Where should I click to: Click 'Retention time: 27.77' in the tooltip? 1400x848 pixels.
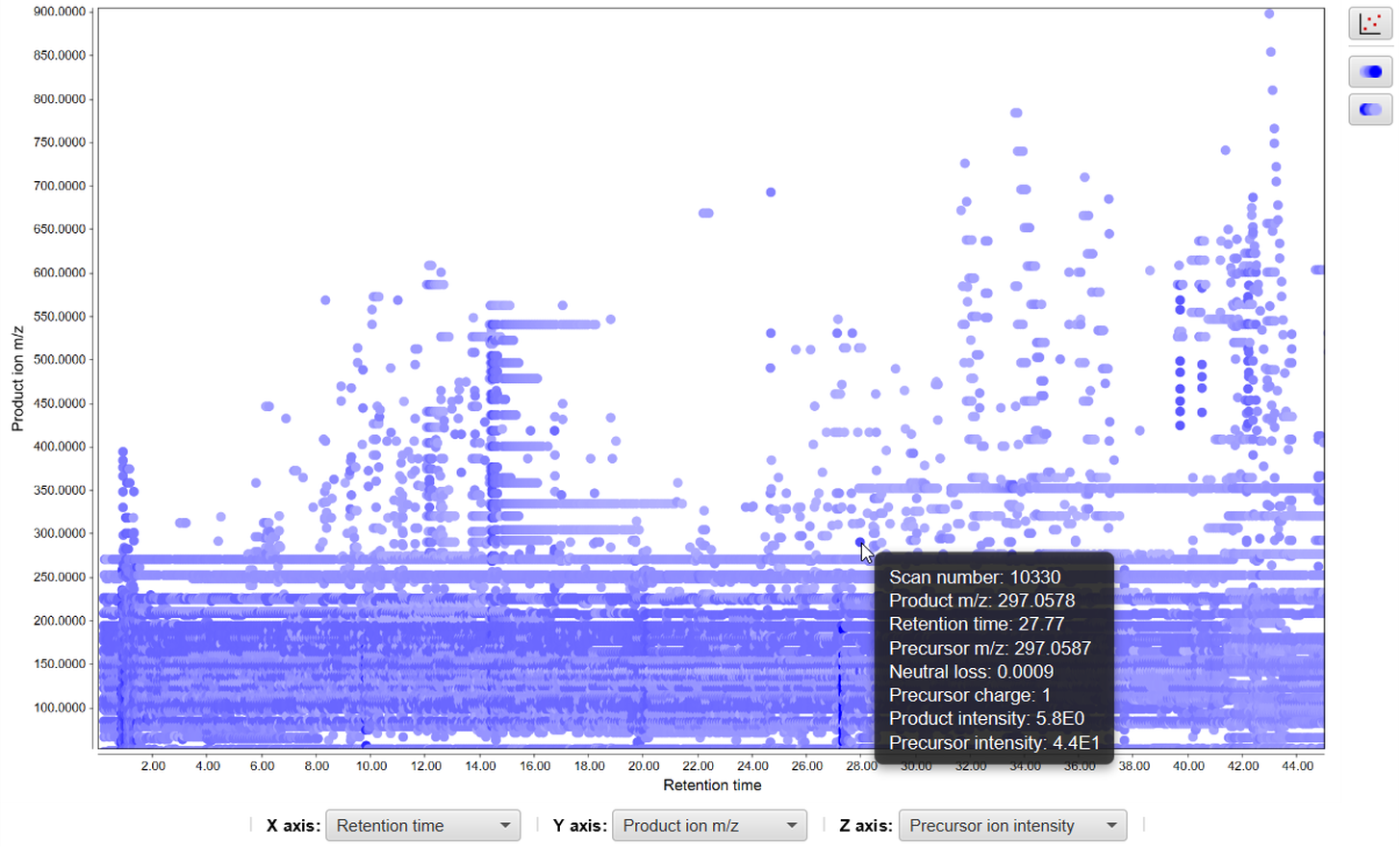[977, 624]
